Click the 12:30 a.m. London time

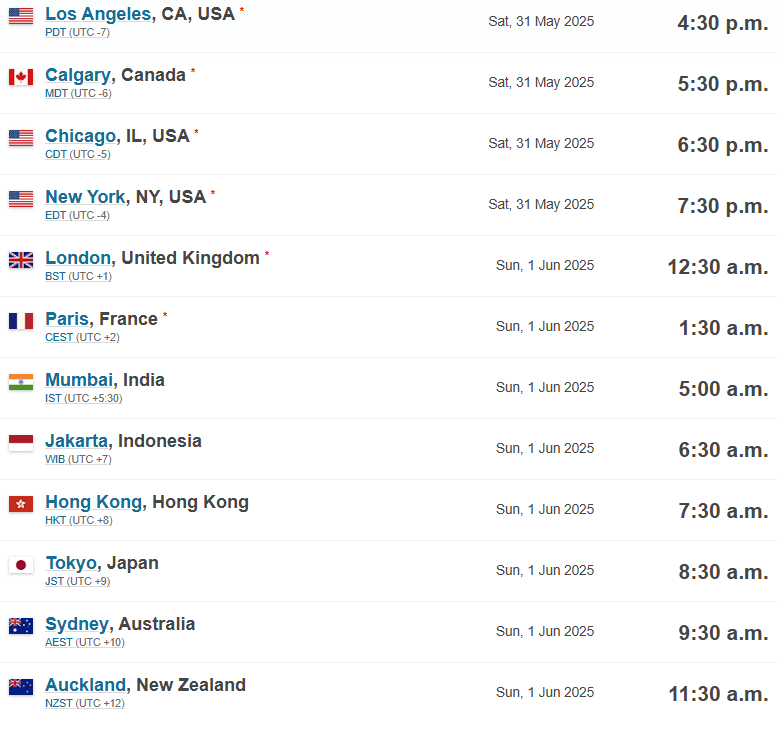click(x=718, y=267)
